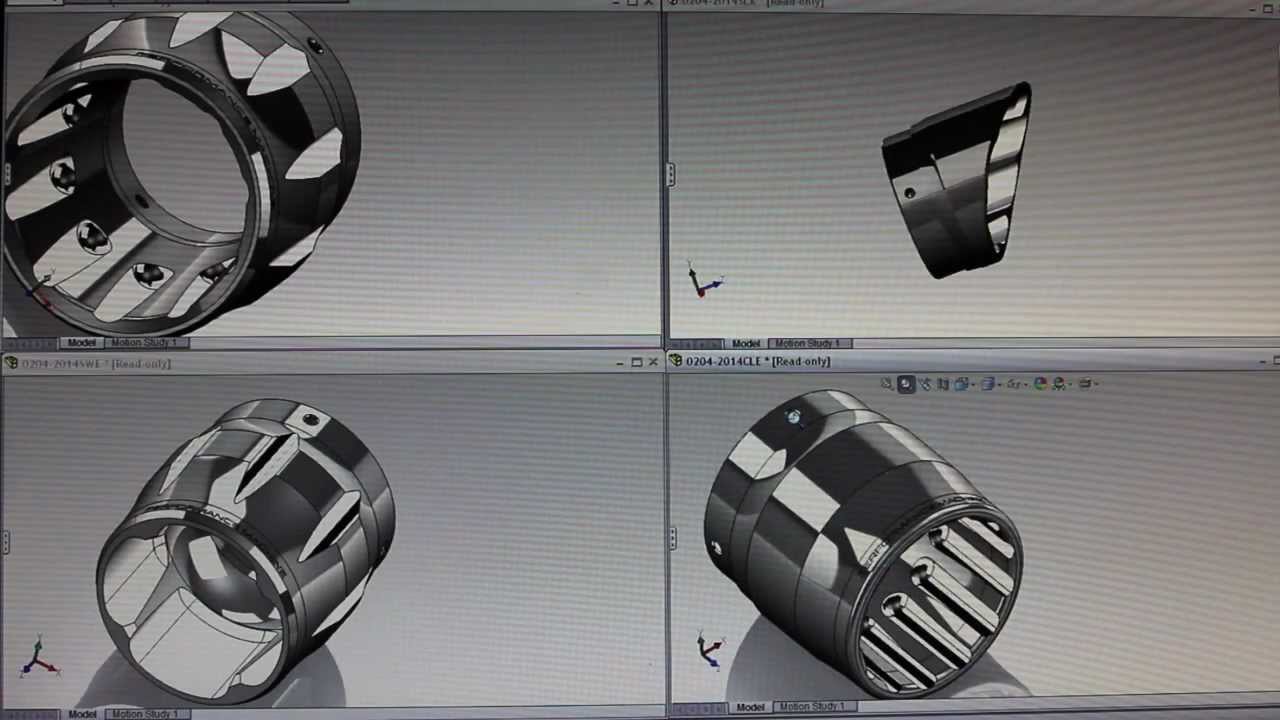Close the top-left part window
This screenshot has width=1280, height=720.
[x=649, y=3]
